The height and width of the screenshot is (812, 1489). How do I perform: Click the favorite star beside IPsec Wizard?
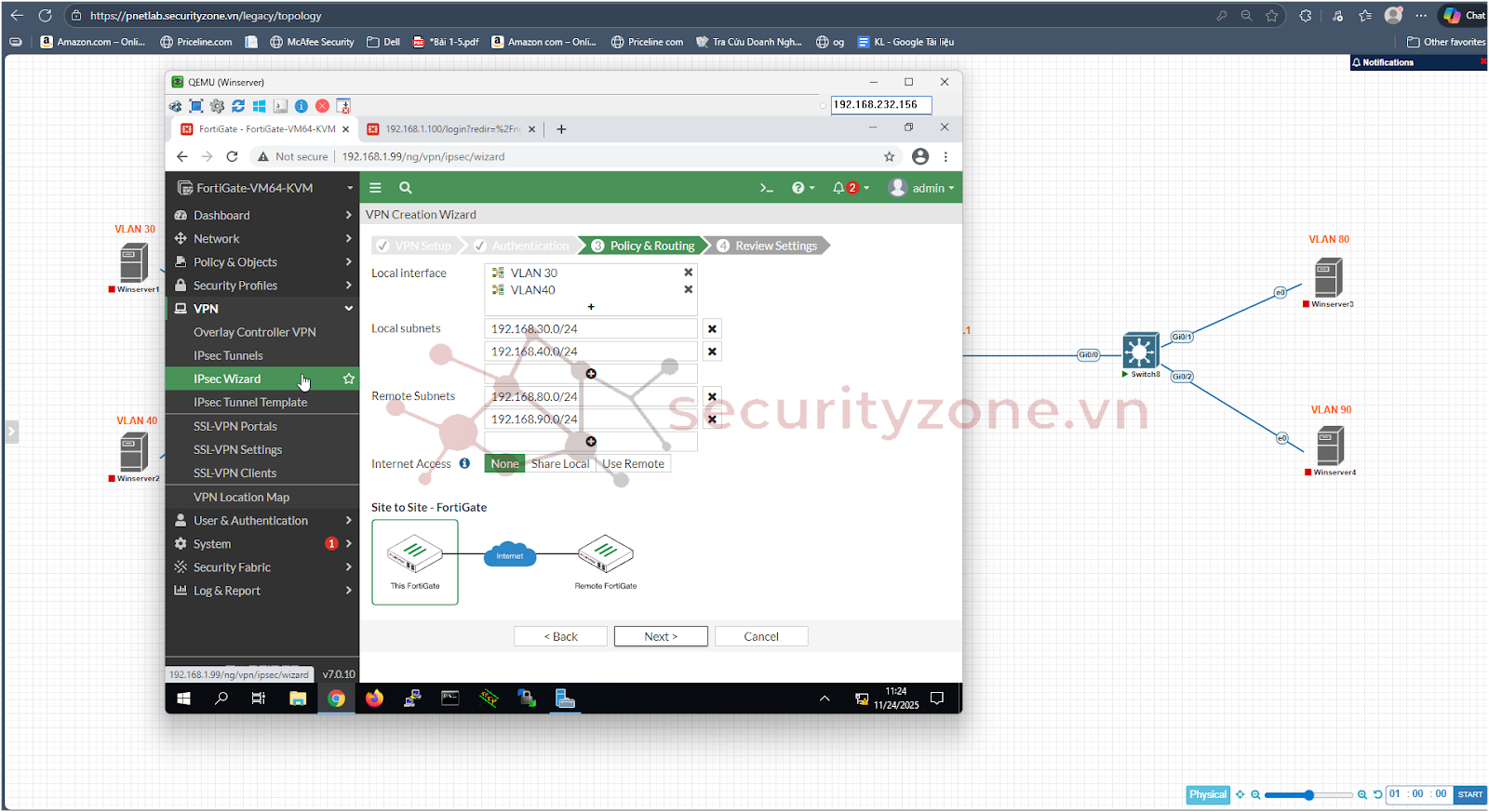[x=349, y=379]
